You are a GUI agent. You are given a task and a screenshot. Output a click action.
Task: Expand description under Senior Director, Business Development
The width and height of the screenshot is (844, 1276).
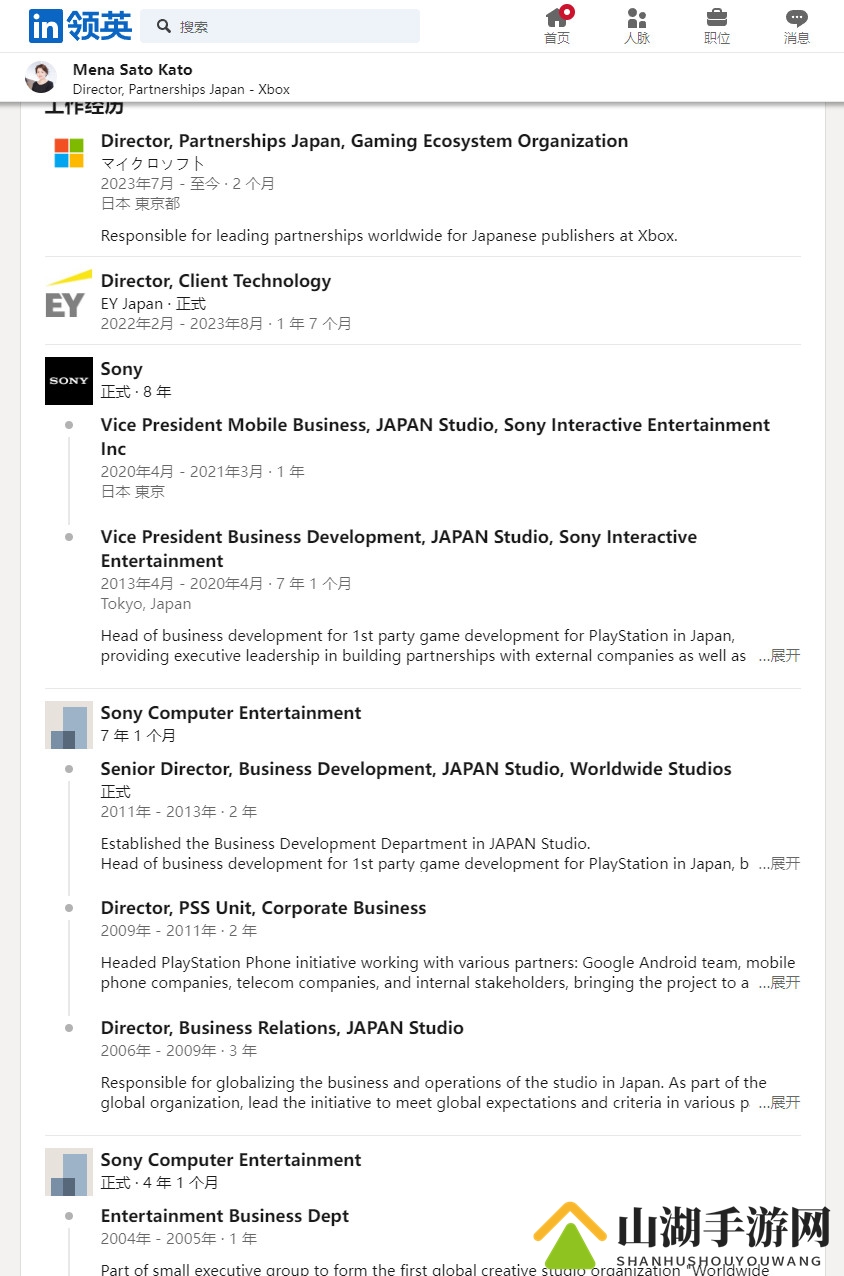[x=780, y=863]
